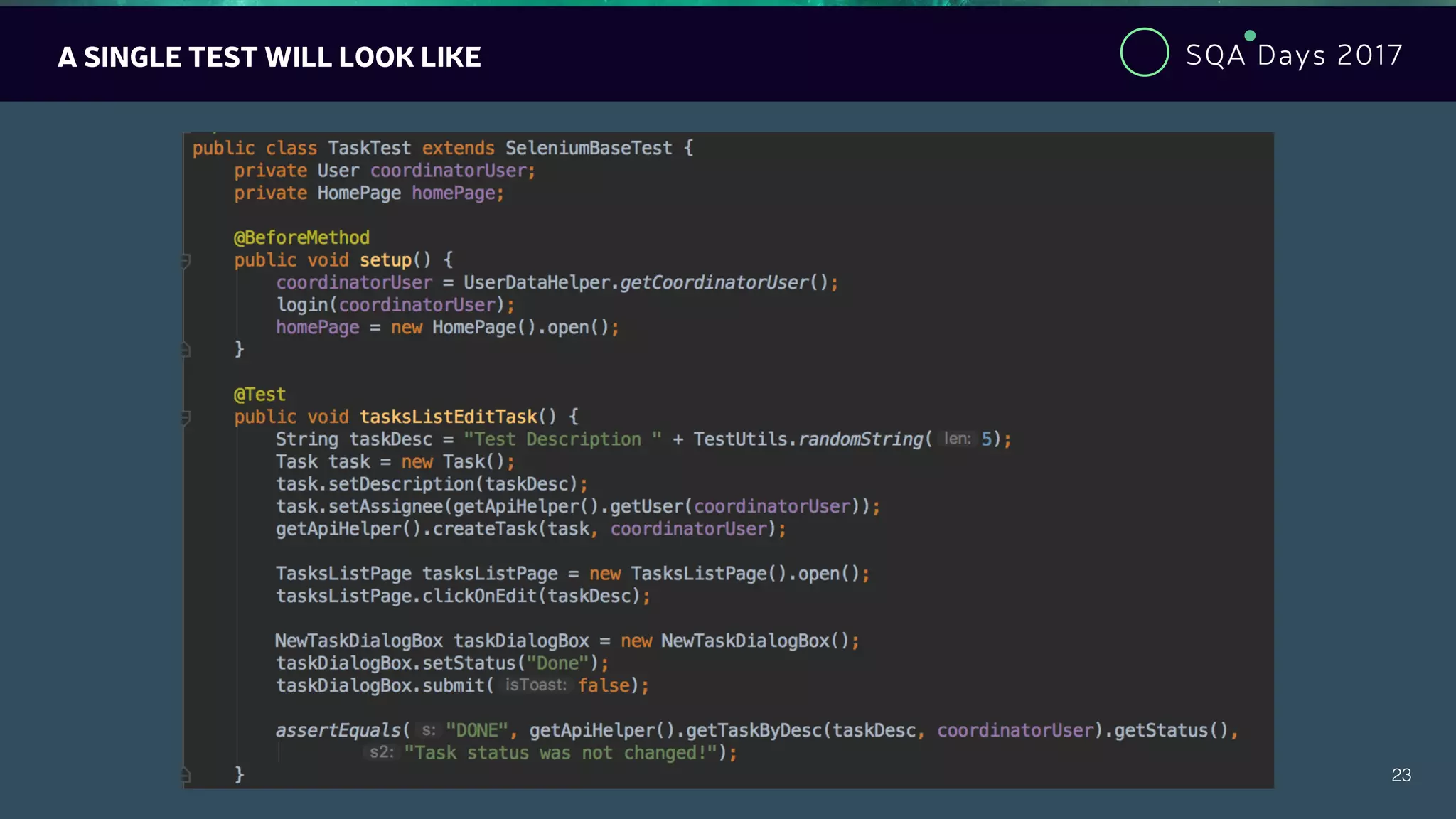Viewport: 1456px width, 819px height.
Task: Click the slide title 'A SINGLE TEST WILL LOOK LIKE'
Action: click(269, 57)
